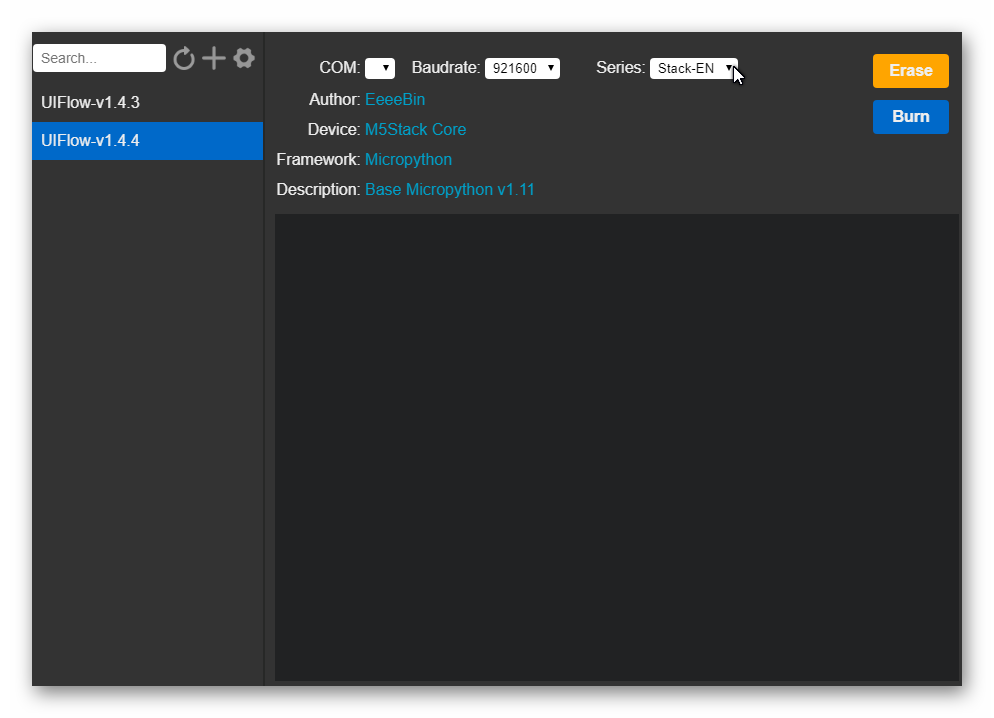This screenshot has width=994, height=718.
Task: Click the refresh firmware list icon
Action: (184, 59)
